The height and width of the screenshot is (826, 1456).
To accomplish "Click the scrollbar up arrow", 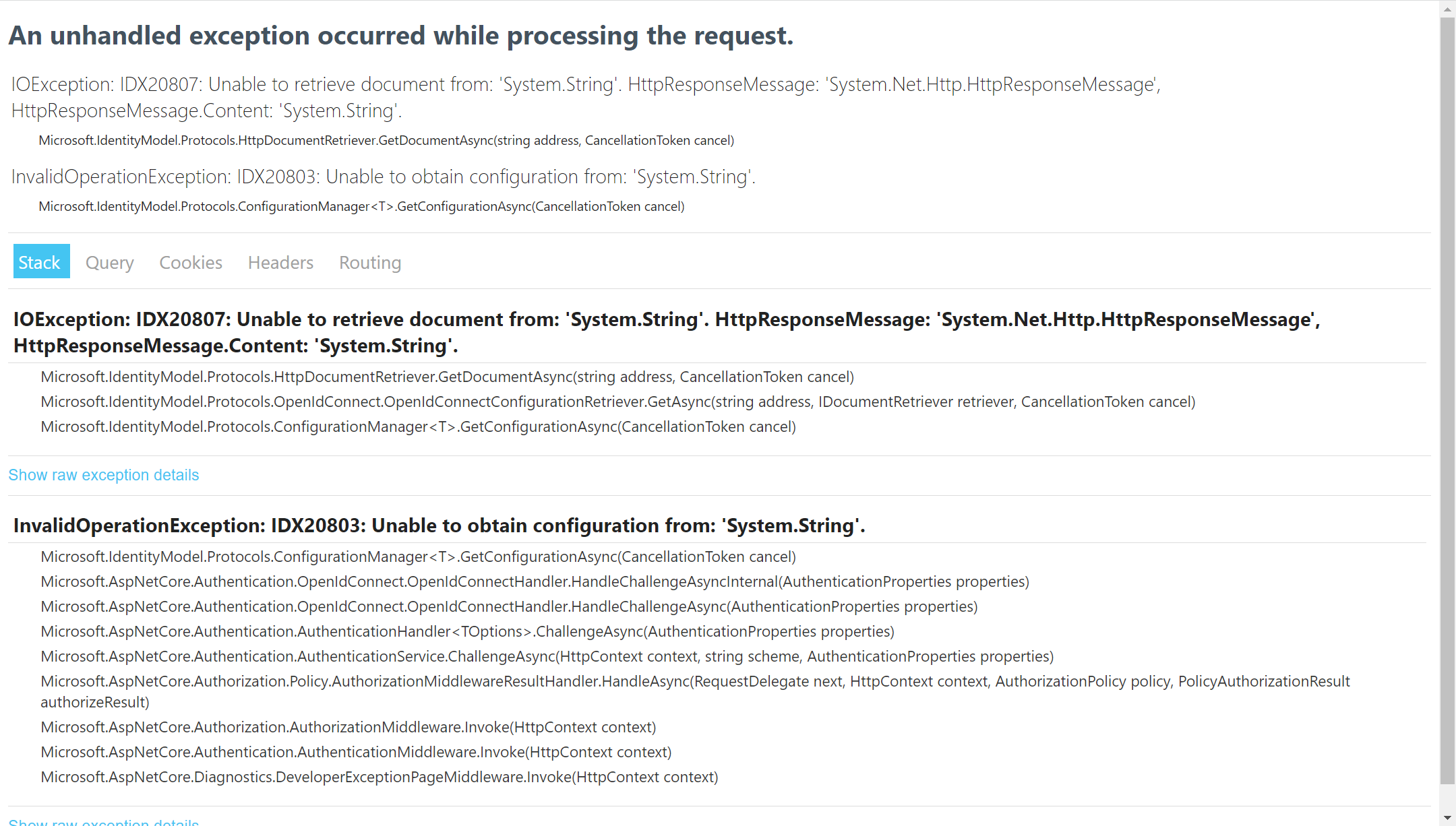I will click(x=1447, y=9).
